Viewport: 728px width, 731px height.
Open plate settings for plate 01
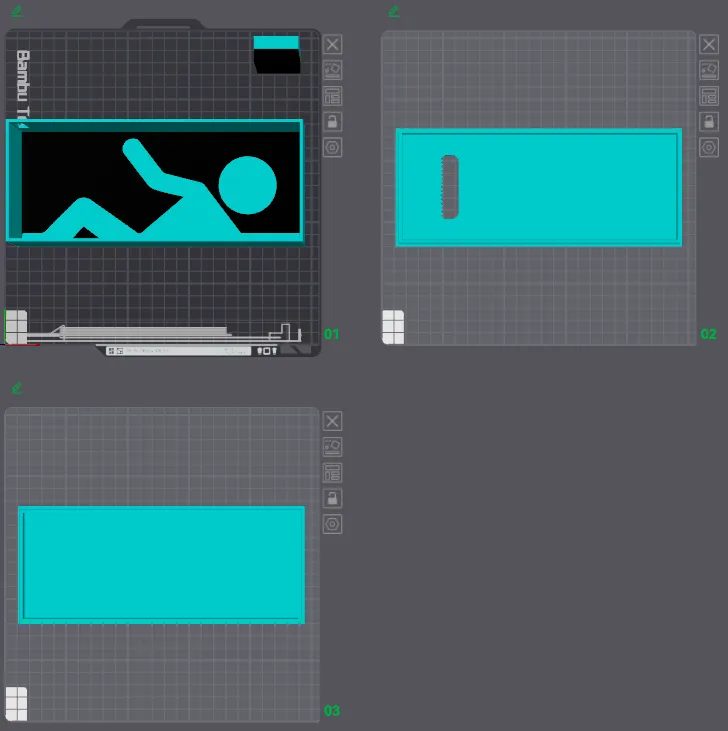tap(332, 148)
